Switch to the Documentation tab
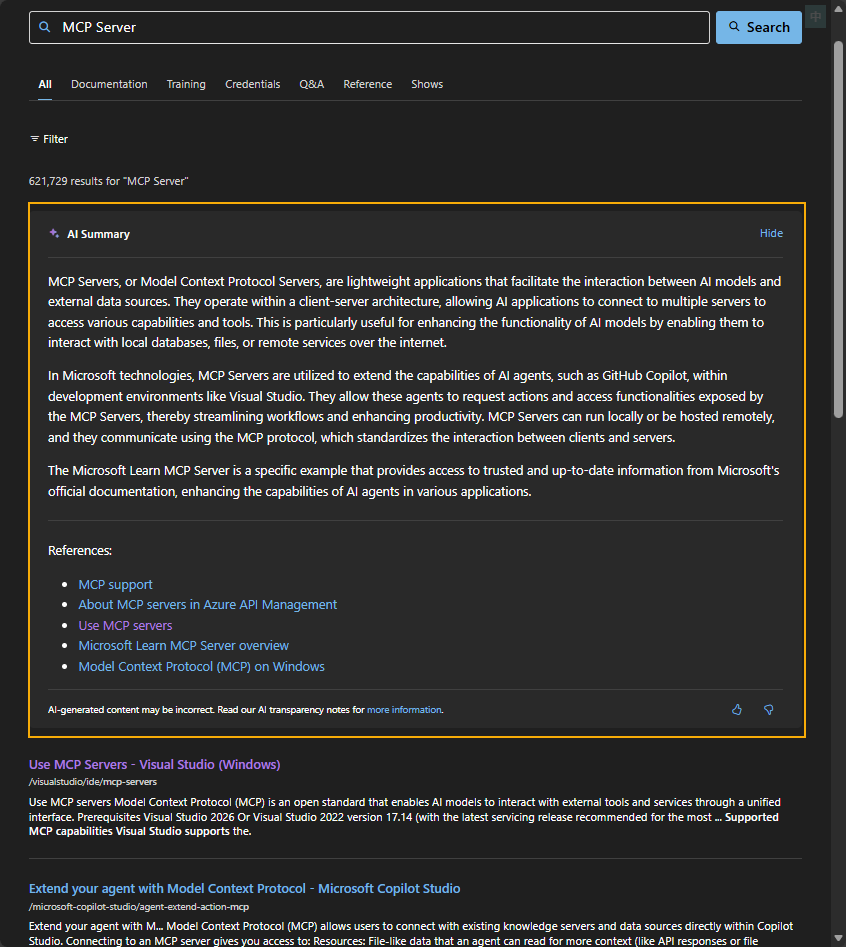Viewport: 846px width, 947px height. coord(109,84)
